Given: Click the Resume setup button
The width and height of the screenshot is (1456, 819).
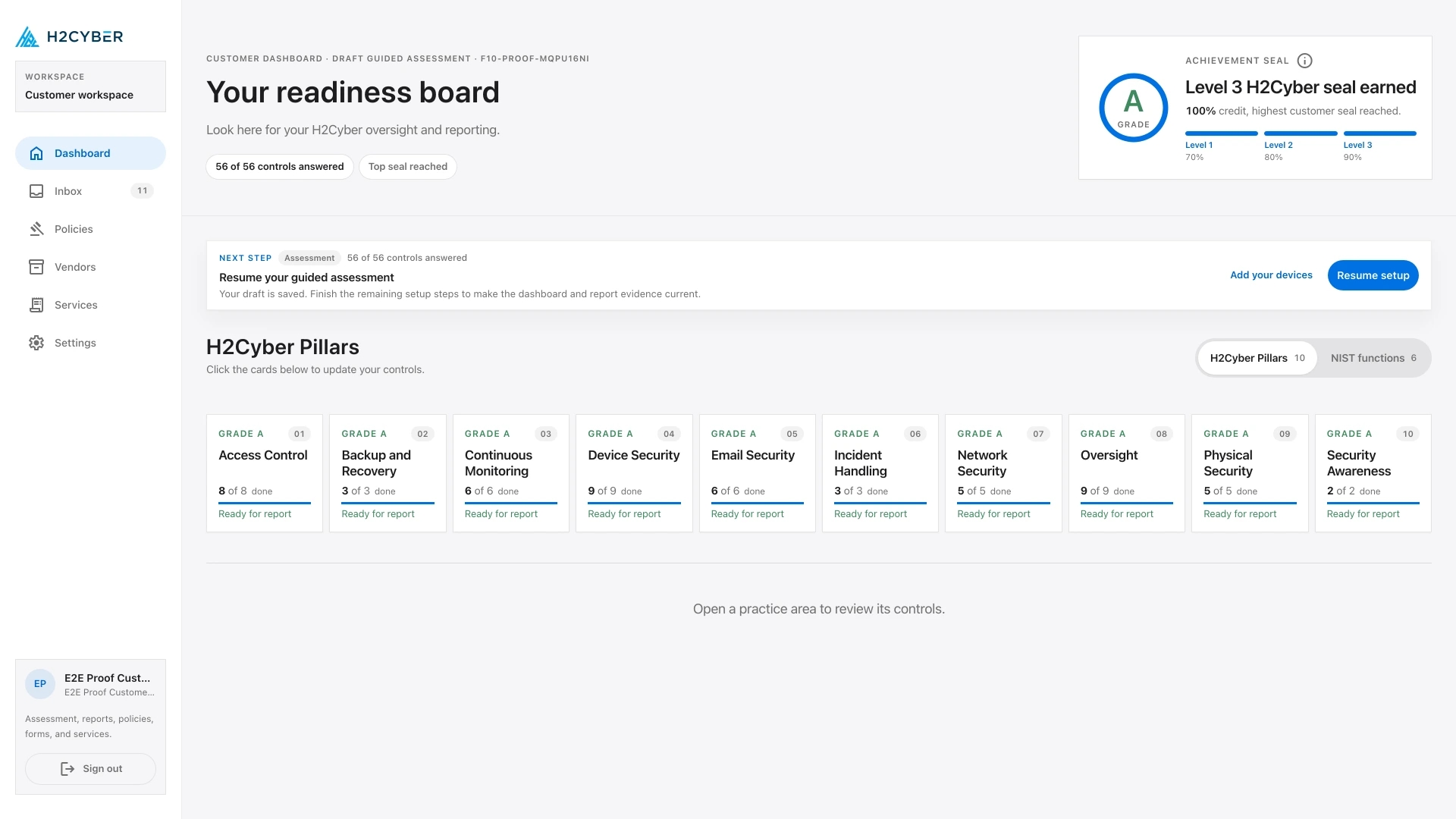Looking at the screenshot, I should tap(1373, 275).
